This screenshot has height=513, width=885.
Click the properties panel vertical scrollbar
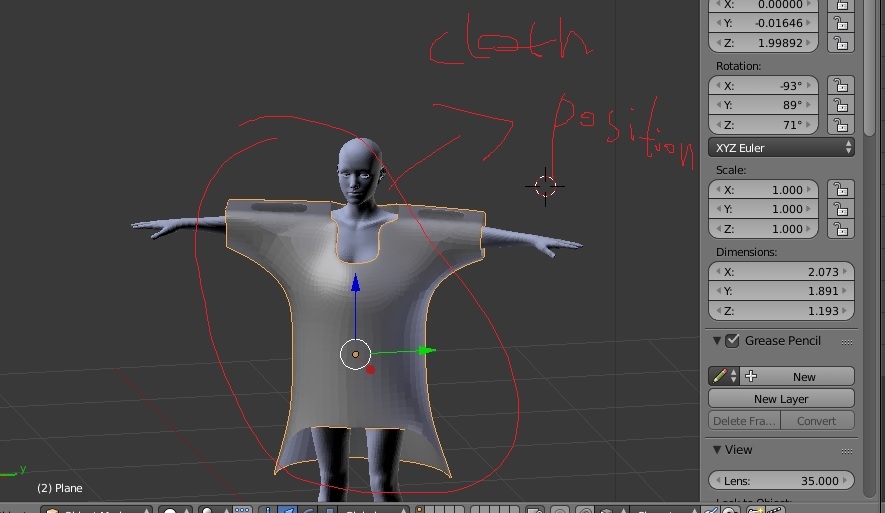[870, 68]
